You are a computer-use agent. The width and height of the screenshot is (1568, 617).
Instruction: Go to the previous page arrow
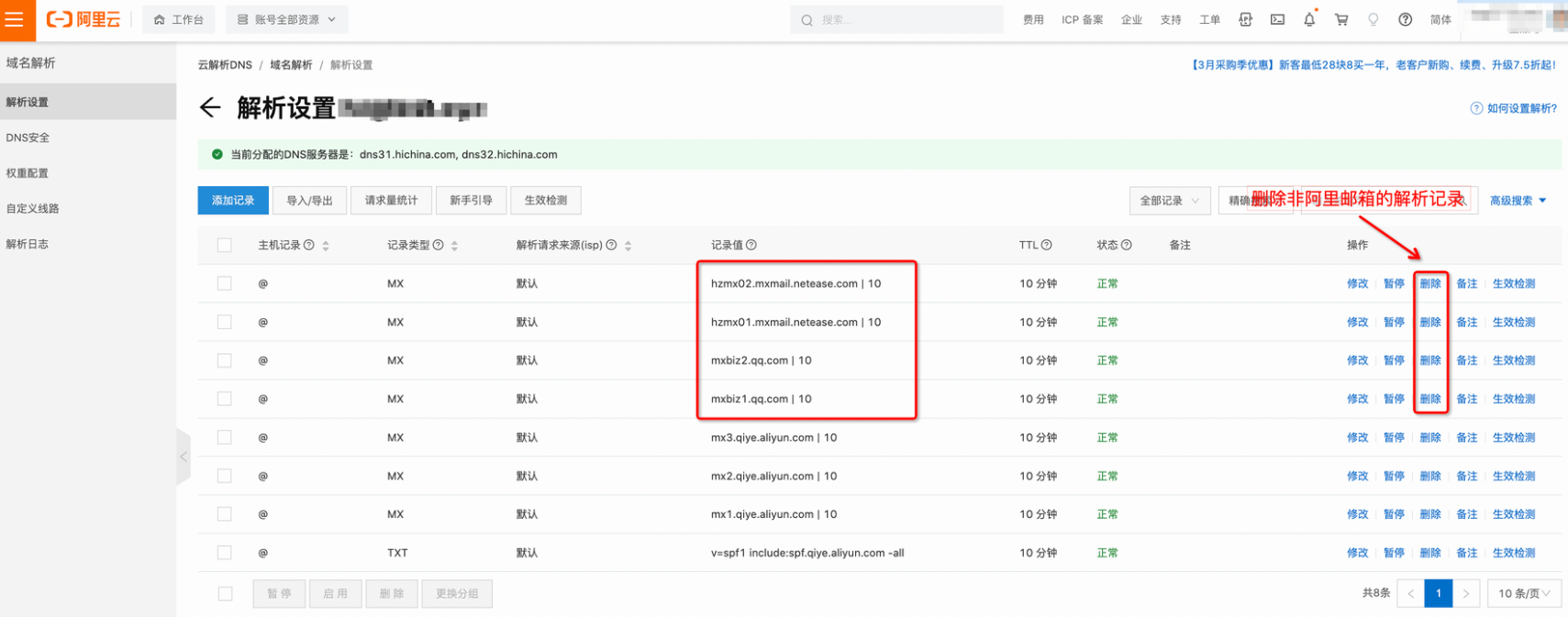(x=1411, y=593)
